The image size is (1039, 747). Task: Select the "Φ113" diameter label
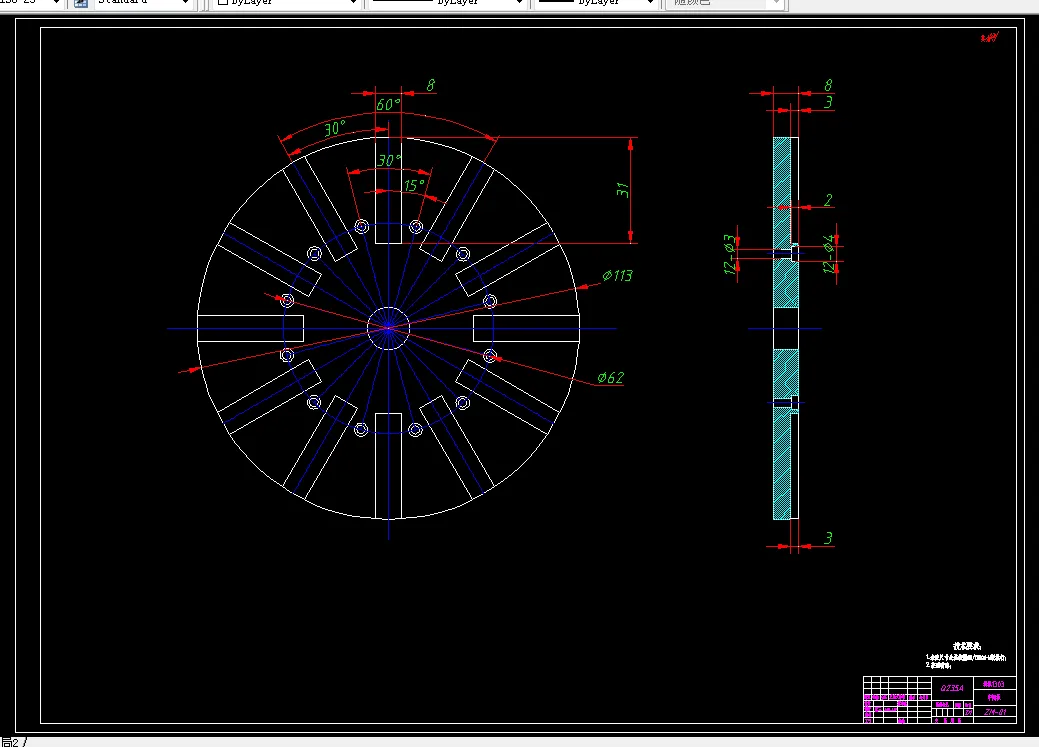pos(617,275)
